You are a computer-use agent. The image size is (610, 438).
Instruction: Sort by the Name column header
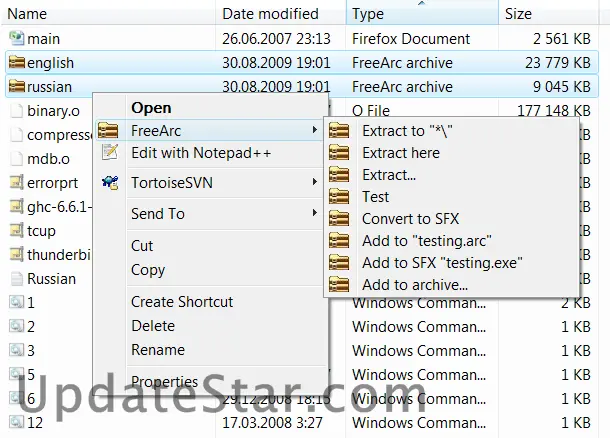pyautogui.click(x=109, y=14)
